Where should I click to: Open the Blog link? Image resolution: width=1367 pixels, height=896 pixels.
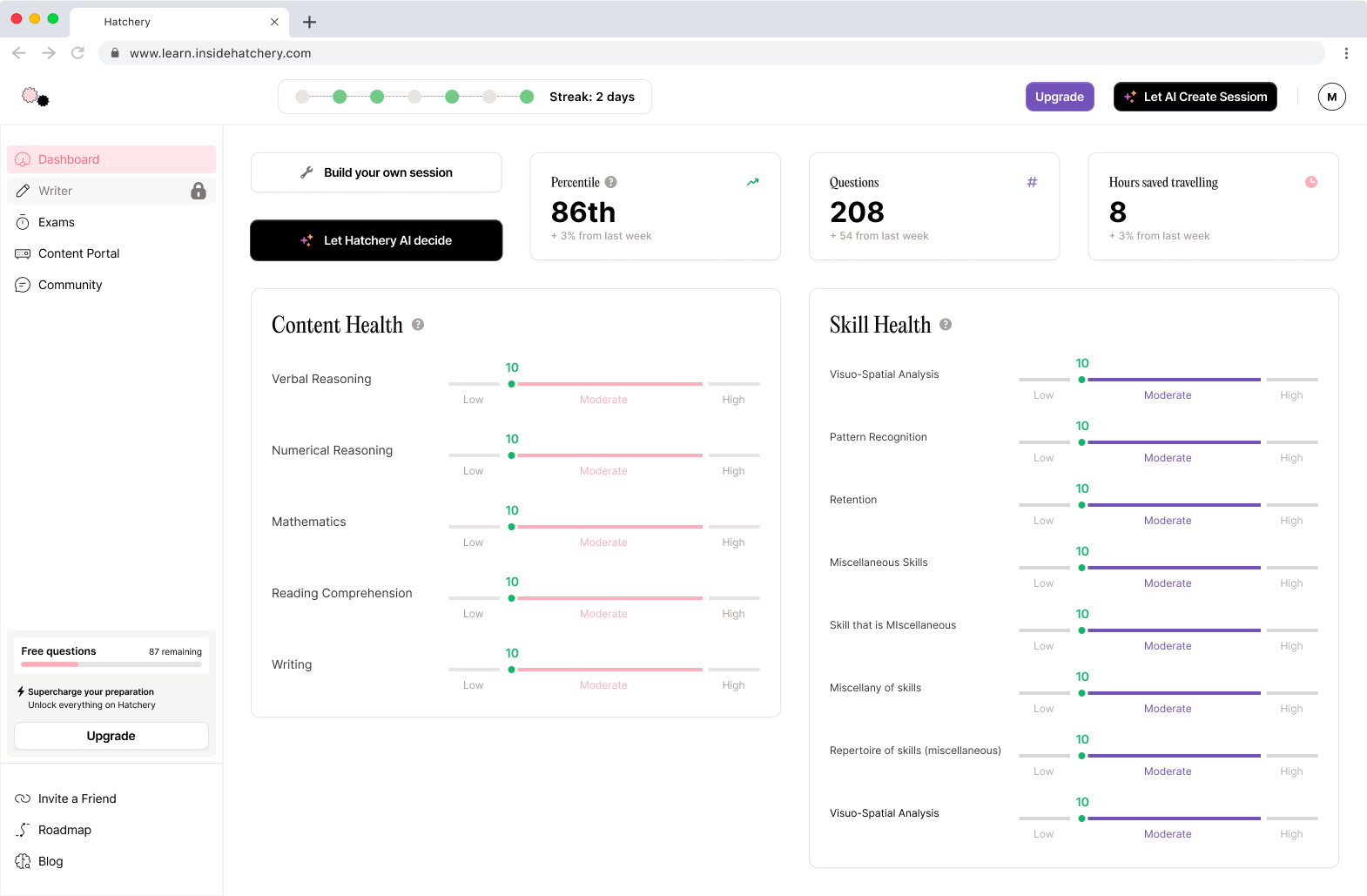pyautogui.click(x=51, y=861)
